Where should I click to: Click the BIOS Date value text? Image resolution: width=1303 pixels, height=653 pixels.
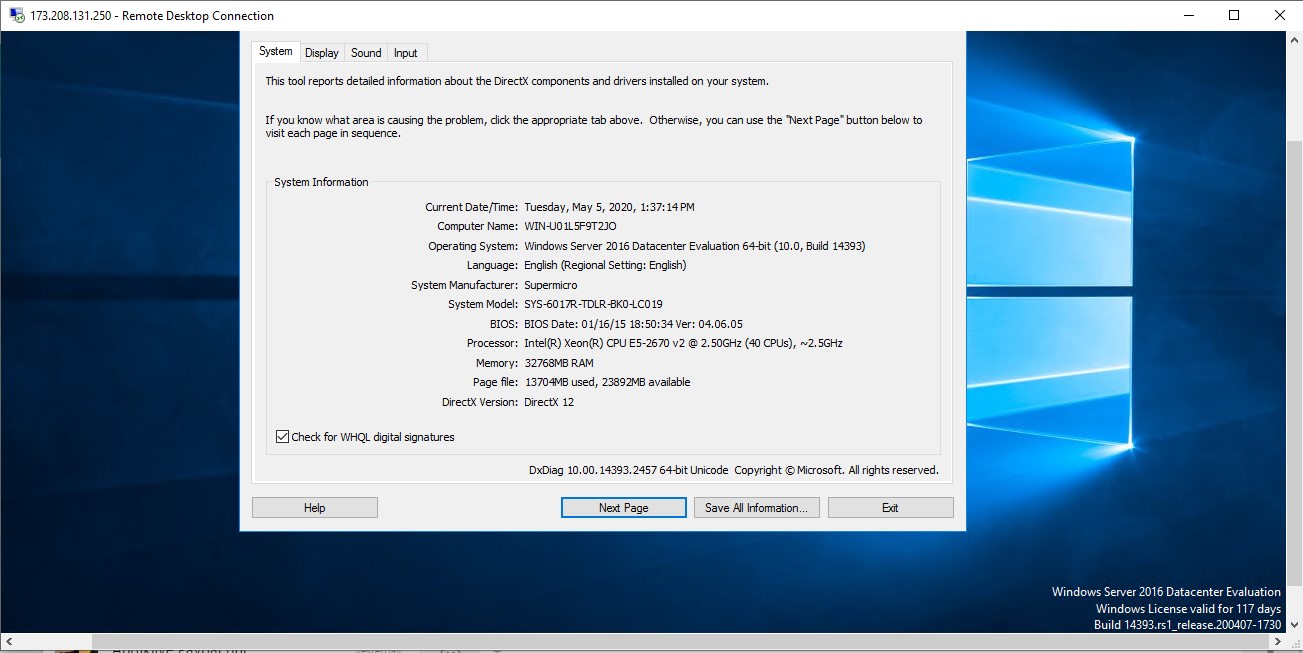coord(633,324)
